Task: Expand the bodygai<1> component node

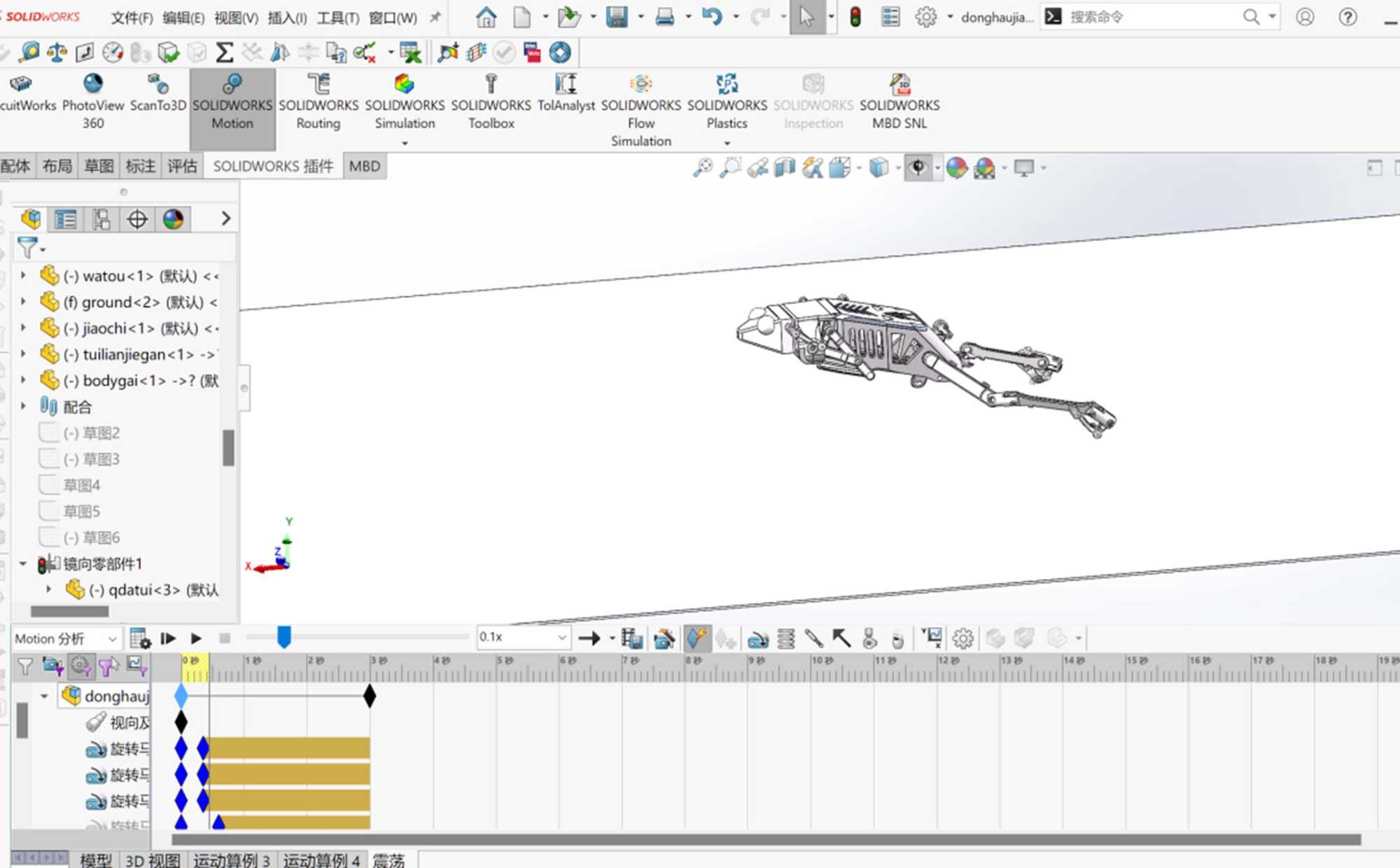Action: (x=23, y=380)
